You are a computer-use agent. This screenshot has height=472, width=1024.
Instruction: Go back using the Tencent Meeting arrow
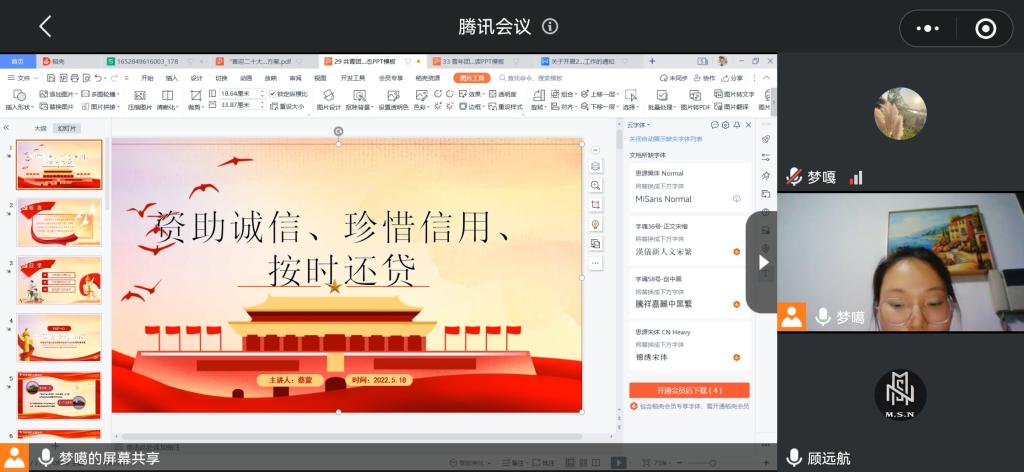45,27
